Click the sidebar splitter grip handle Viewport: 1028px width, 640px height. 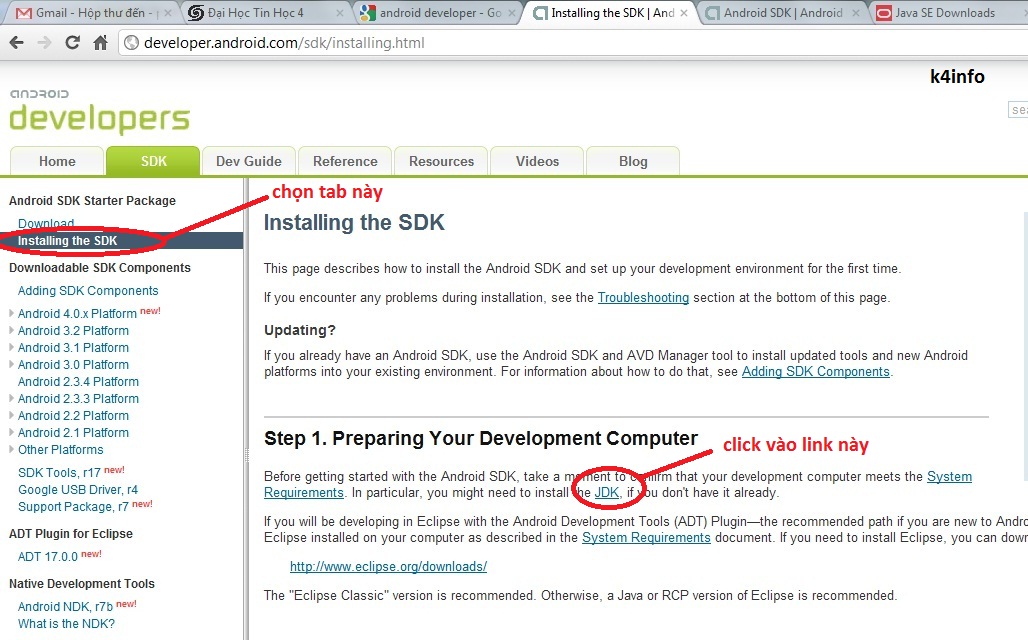click(x=247, y=456)
